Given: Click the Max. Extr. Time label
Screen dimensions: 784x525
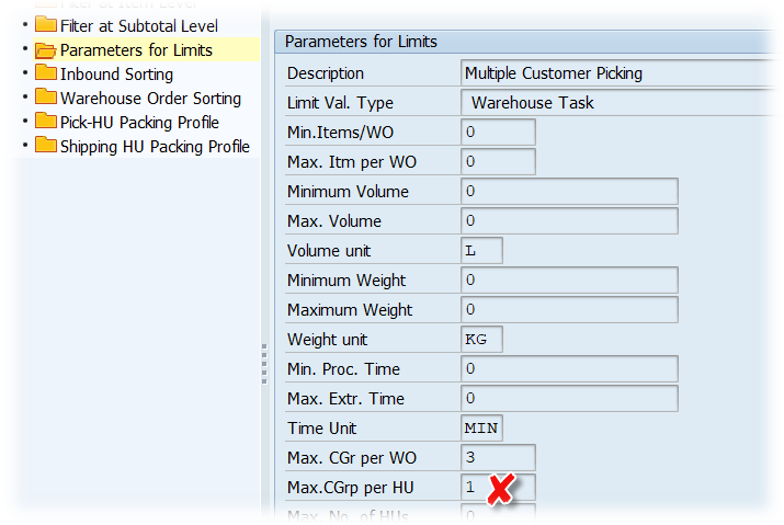Looking at the screenshot, I should pyautogui.click(x=346, y=398).
